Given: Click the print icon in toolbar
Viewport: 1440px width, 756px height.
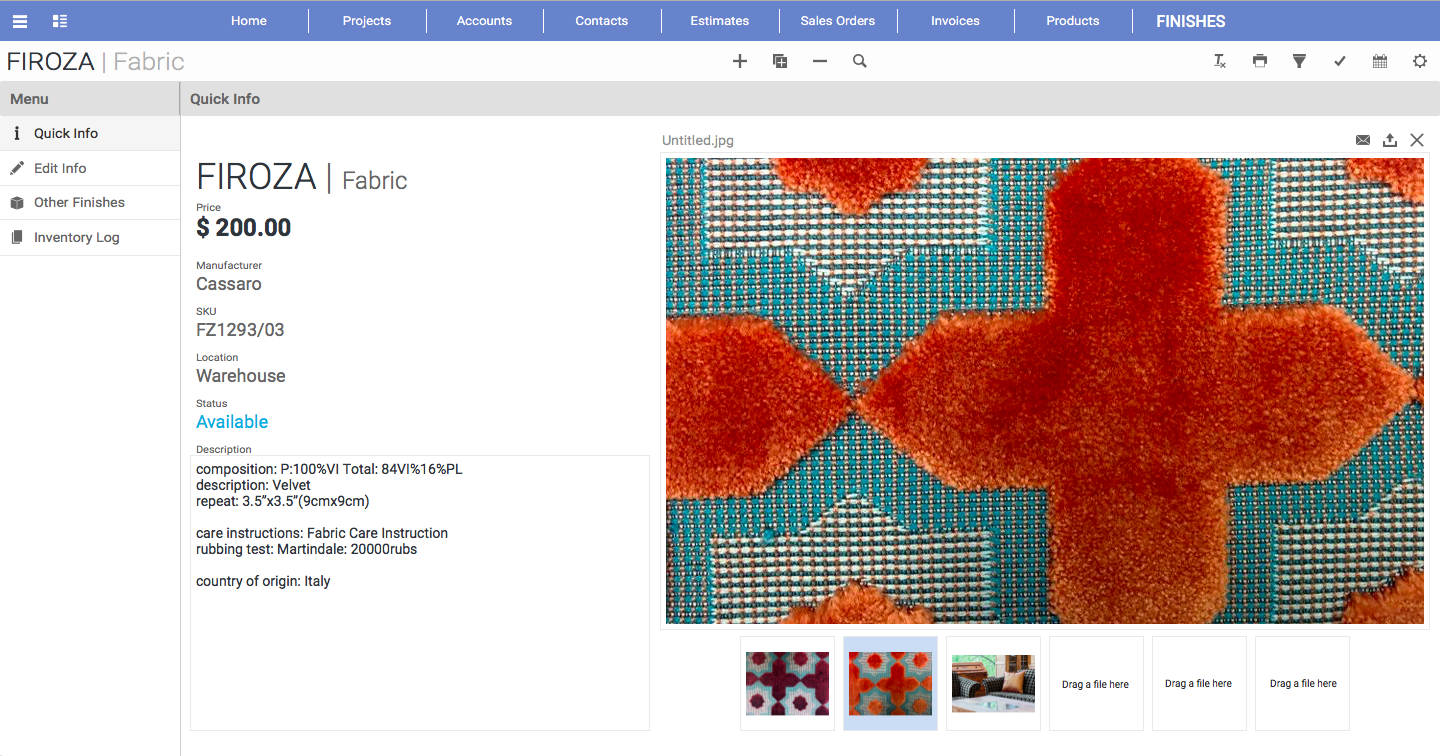Looking at the screenshot, I should point(1260,61).
